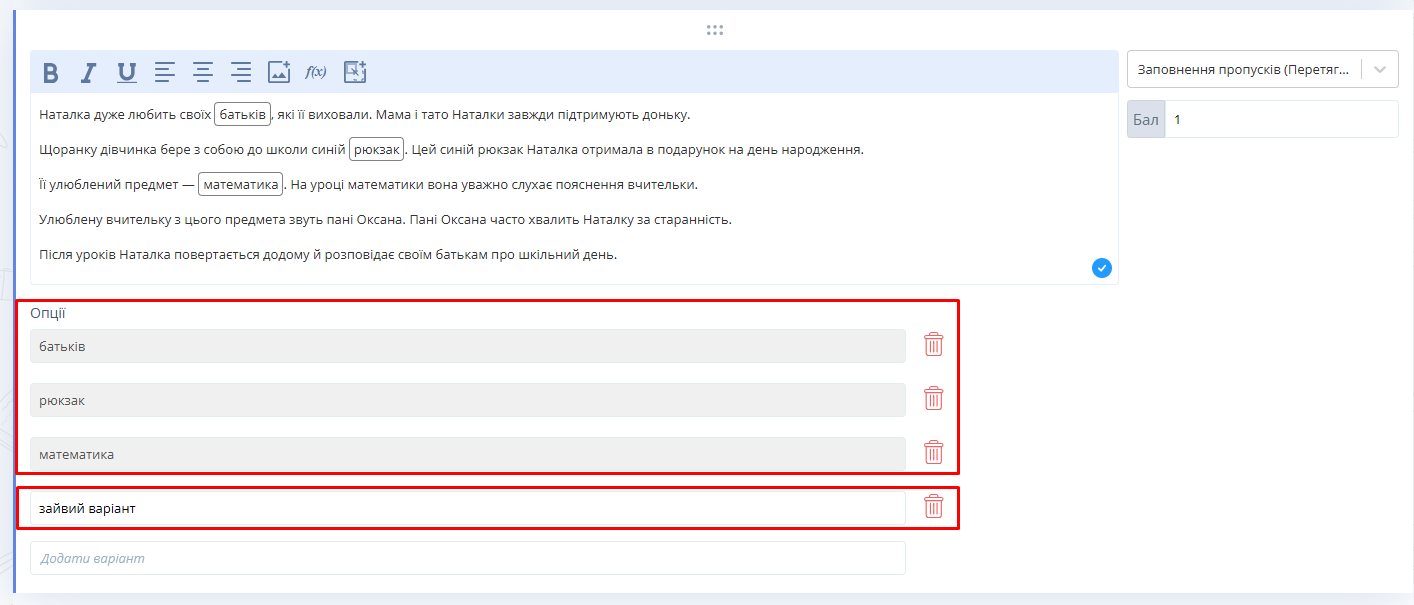Delete the option 'батьків'
The width and height of the screenshot is (1414, 605).
point(933,345)
